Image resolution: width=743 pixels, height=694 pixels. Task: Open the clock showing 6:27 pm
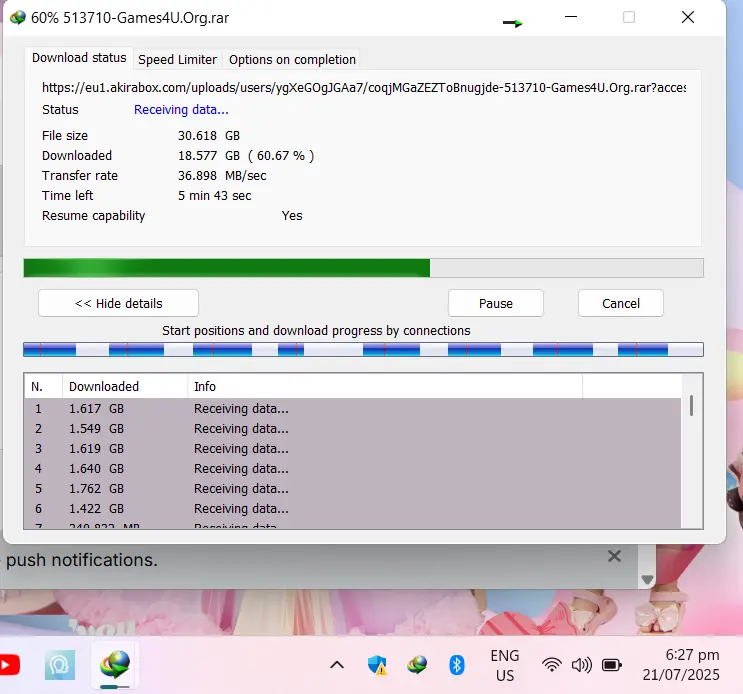point(681,665)
